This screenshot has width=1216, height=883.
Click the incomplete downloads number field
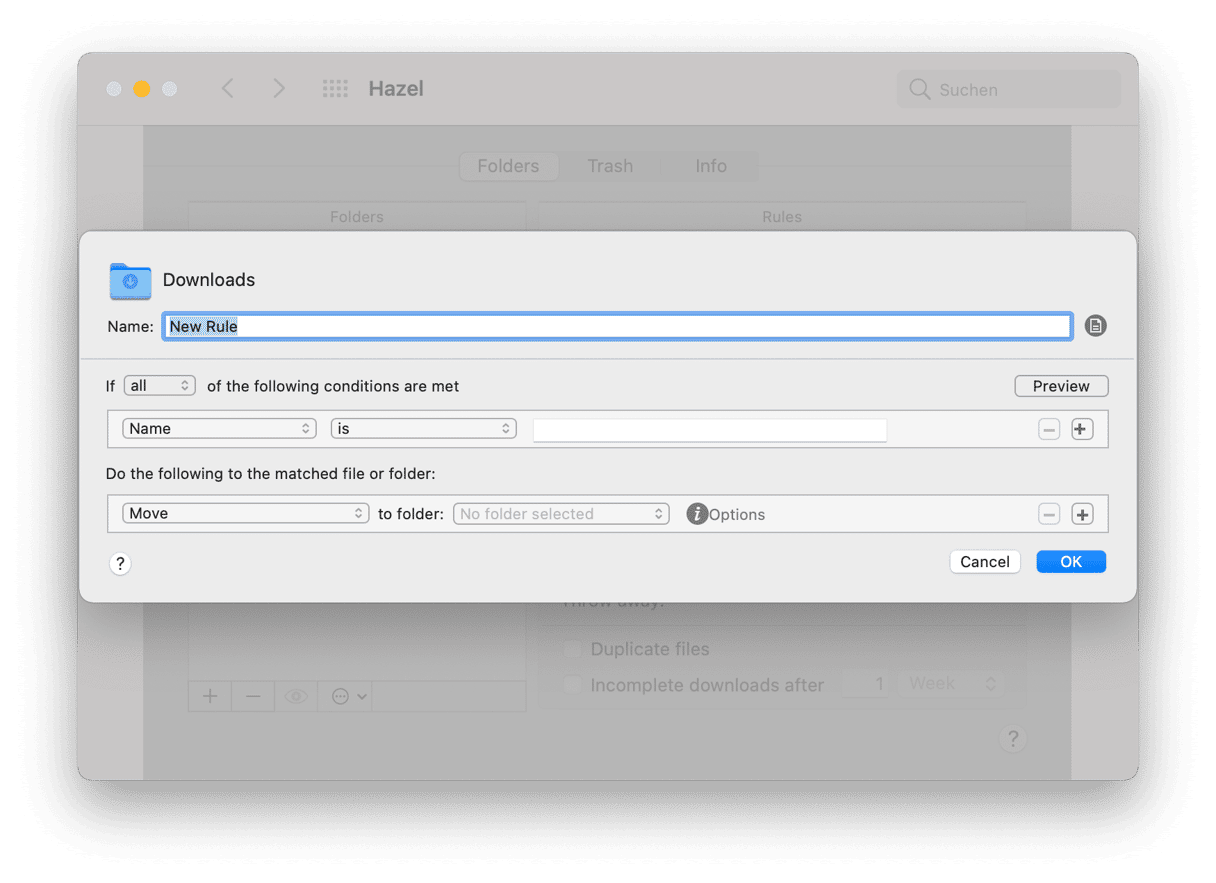(867, 685)
